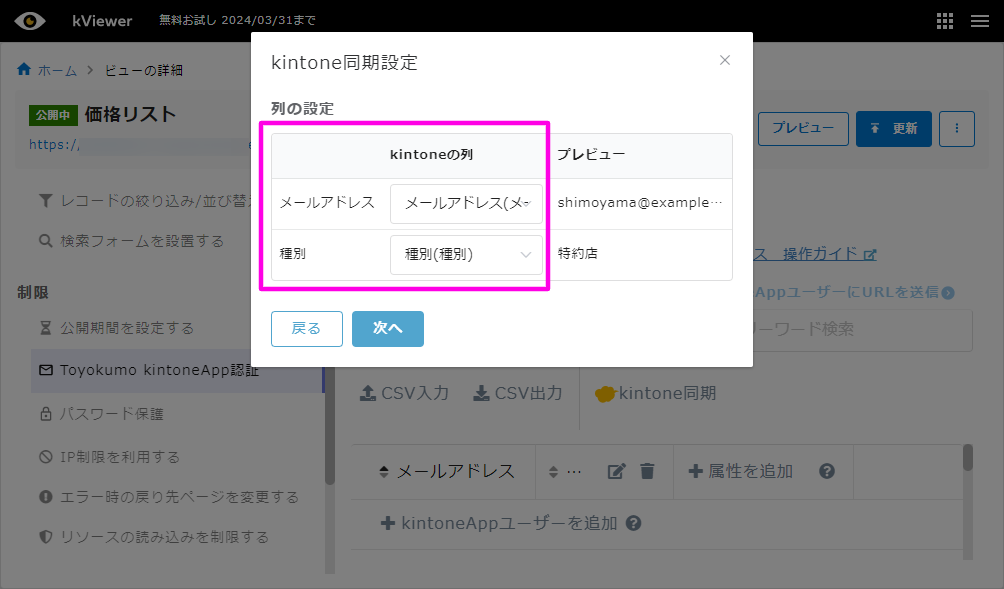Click the funnel filter icon in sidebar

[45, 201]
